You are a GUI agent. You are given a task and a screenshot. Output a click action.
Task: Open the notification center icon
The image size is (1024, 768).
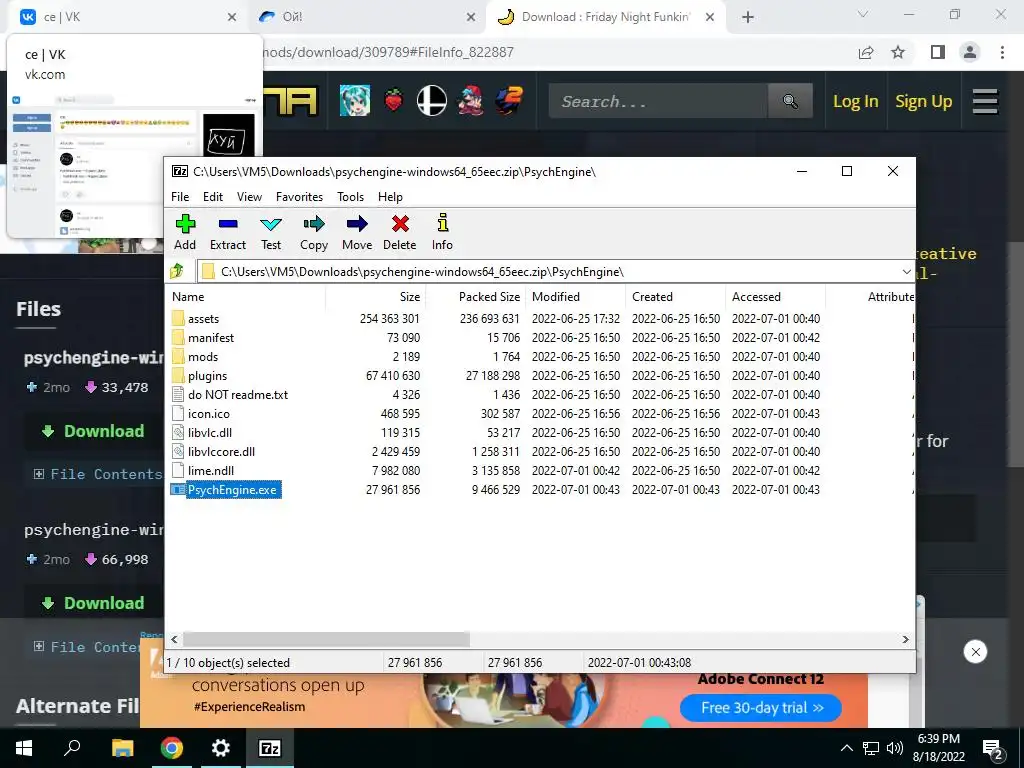tap(993, 750)
